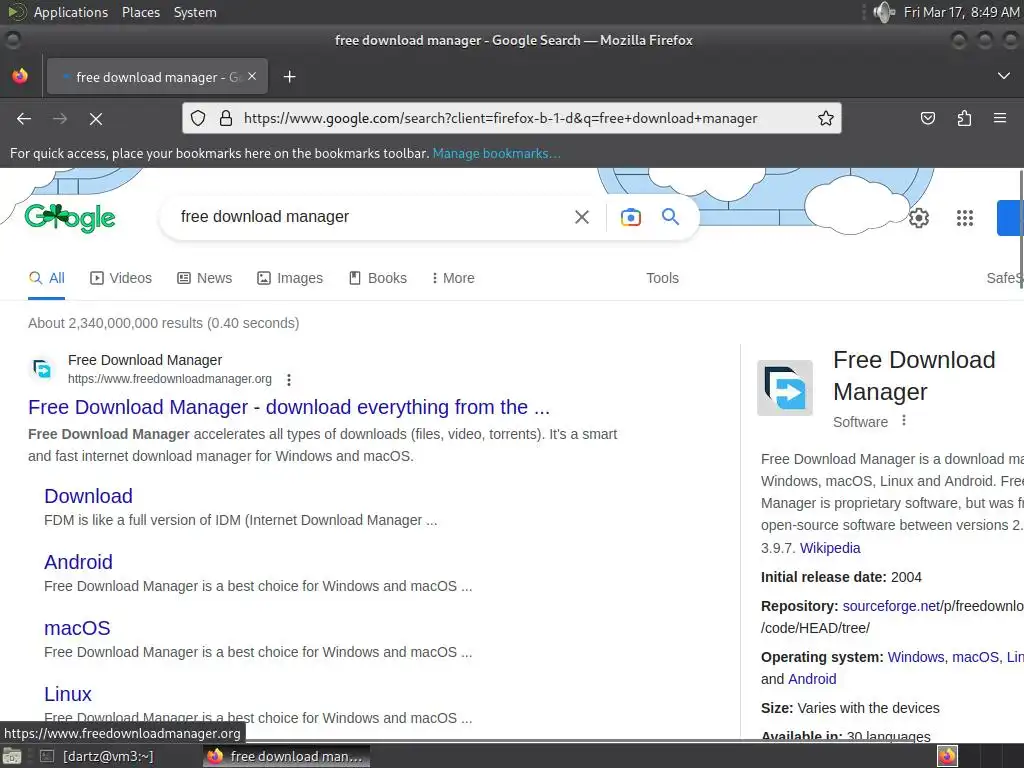Switch to Books results
The height and width of the screenshot is (768, 1024).
point(378,278)
